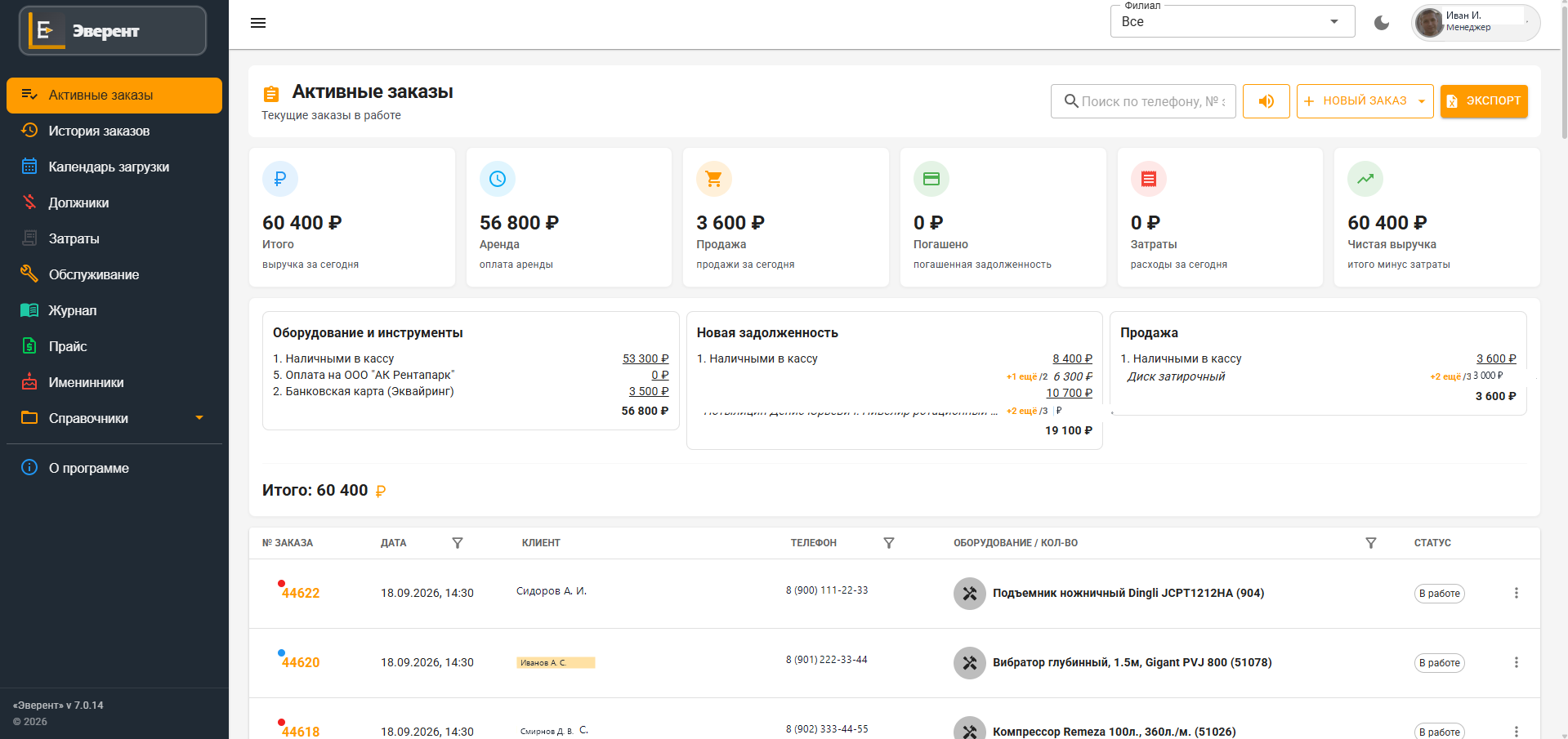Viewport: 1568px width, 739px height.
Task: Expand the Новый заказ dropdown arrow
Action: (1422, 101)
